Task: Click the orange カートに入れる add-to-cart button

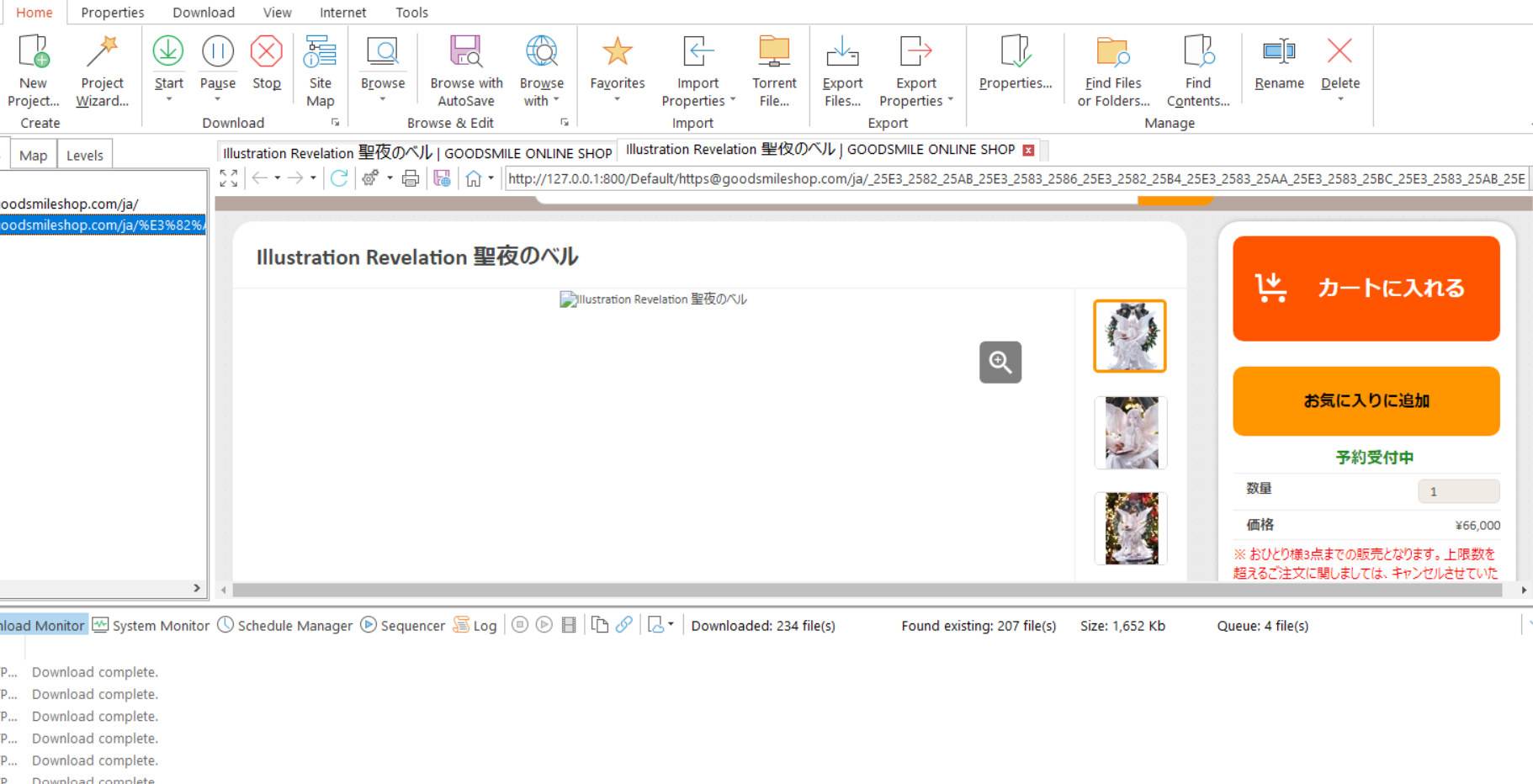Action: 1366,289
